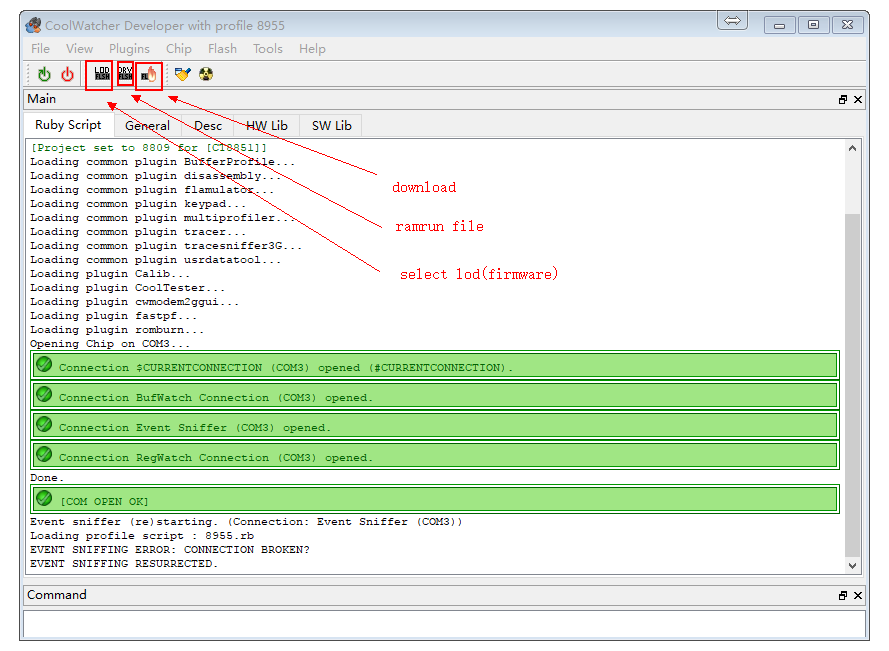Open the File menu
Screen dimensions: 889x651
pos(40,49)
